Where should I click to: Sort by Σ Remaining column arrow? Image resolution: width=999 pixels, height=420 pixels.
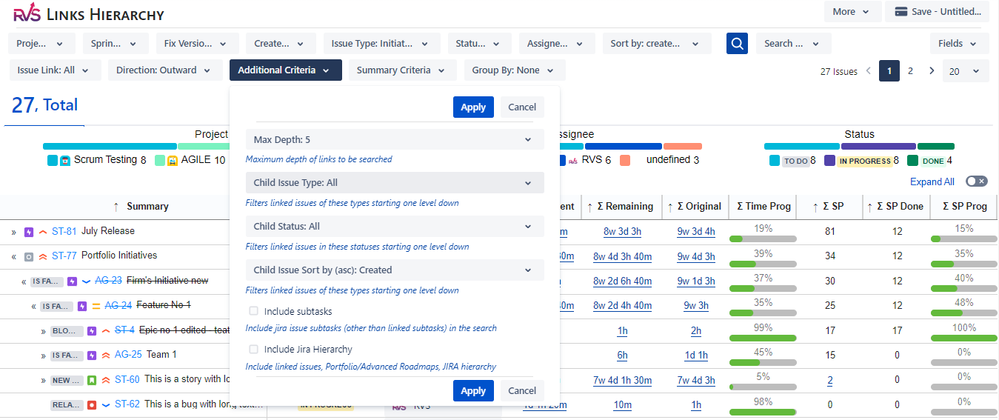pyautogui.click(x=590, y=206)
